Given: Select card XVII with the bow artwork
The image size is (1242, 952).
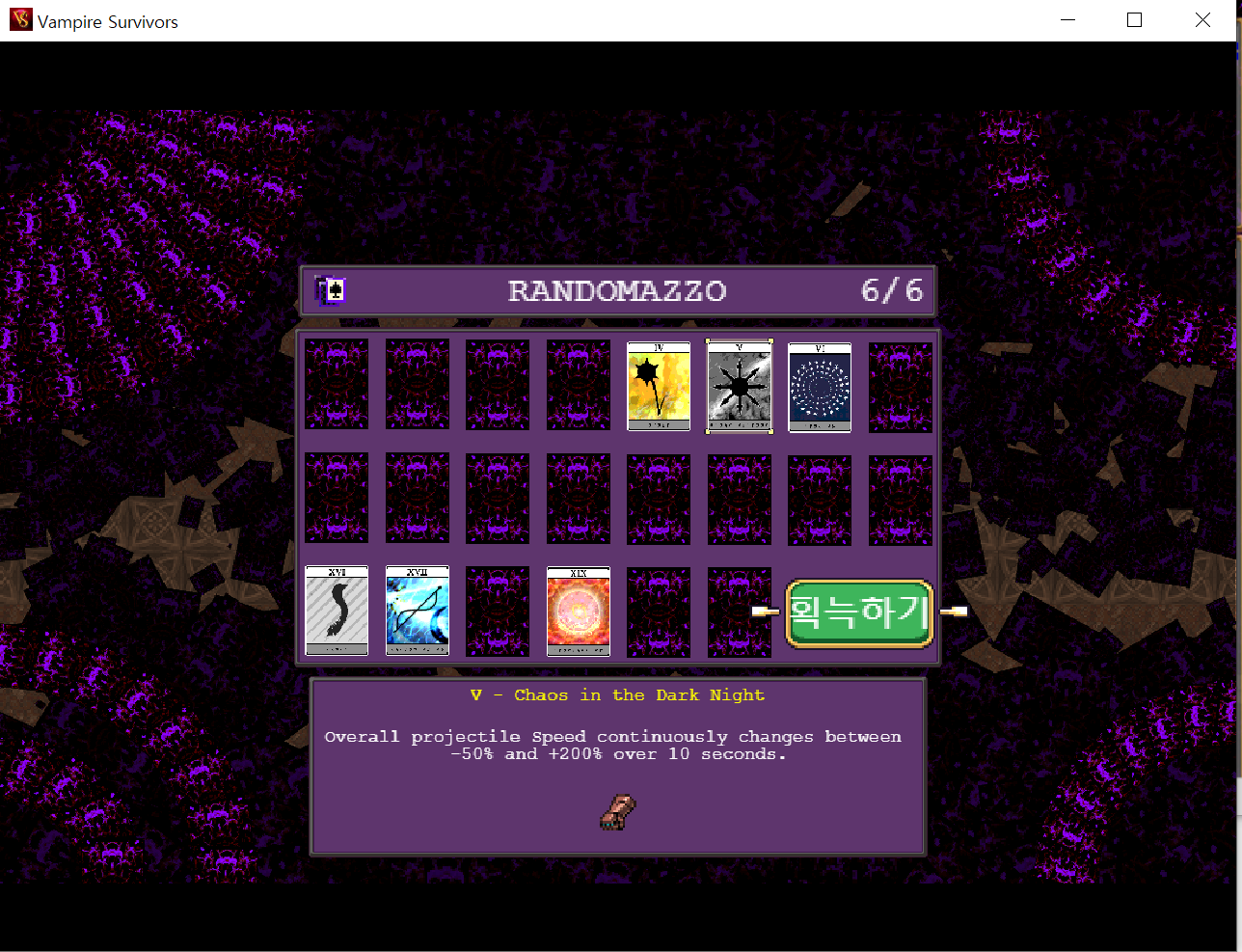Looking at the screenshot, I should pos(418,611).
